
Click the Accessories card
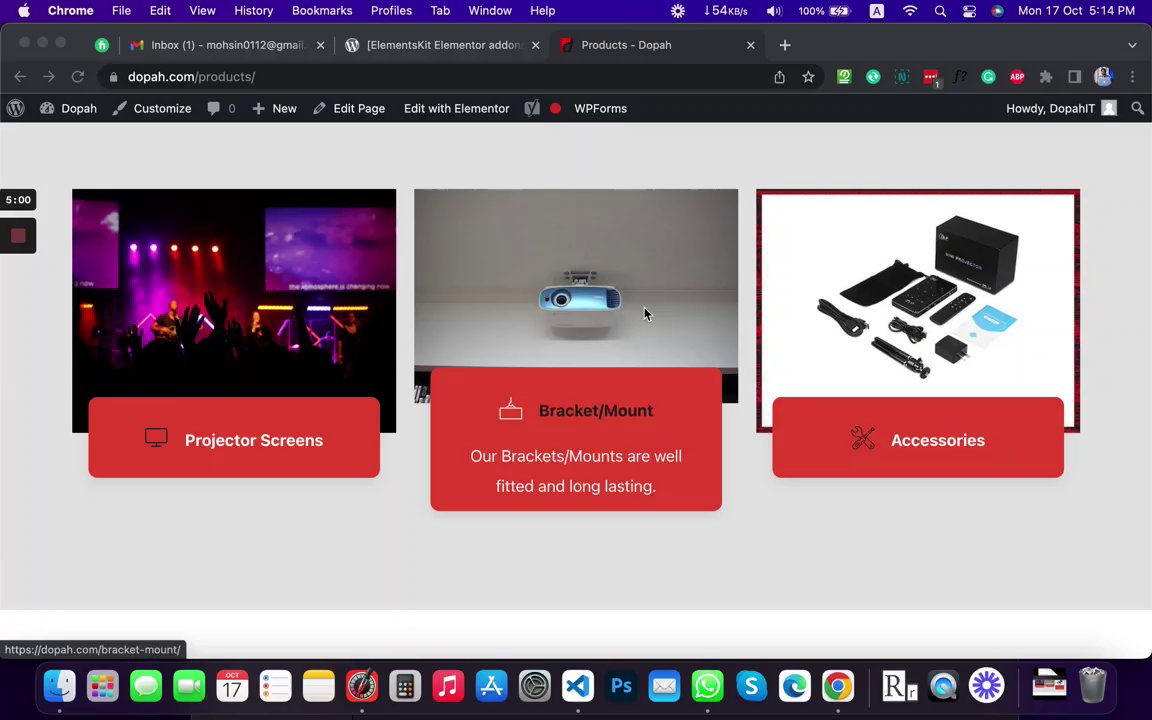pos(918,438)
